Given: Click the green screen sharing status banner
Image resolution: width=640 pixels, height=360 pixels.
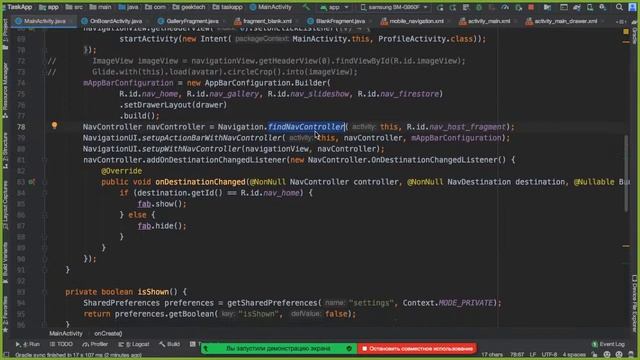Looking at the screenshot, I should (279, 349).
